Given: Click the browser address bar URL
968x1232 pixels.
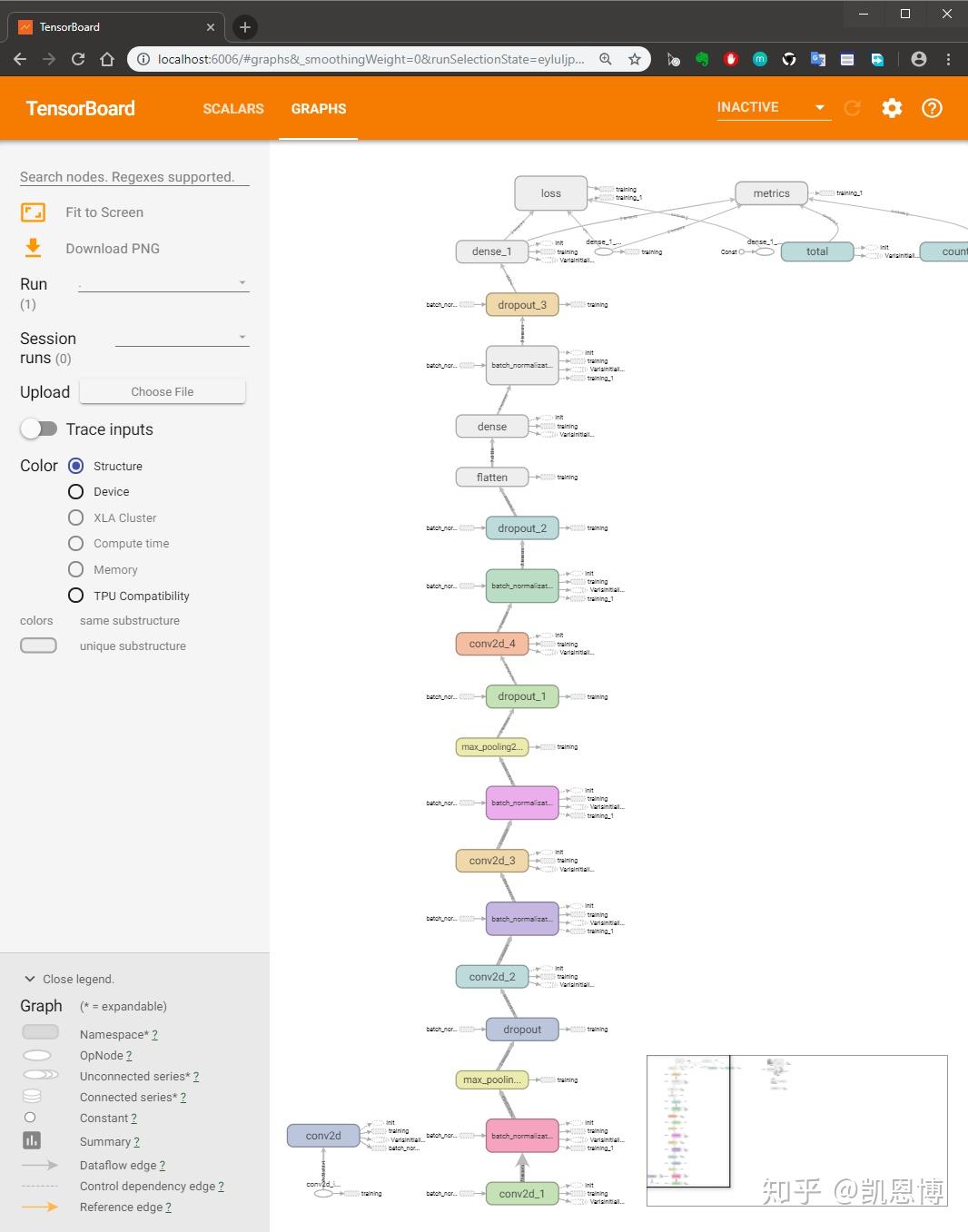Looking at the screenshot, I should point(370,59).
